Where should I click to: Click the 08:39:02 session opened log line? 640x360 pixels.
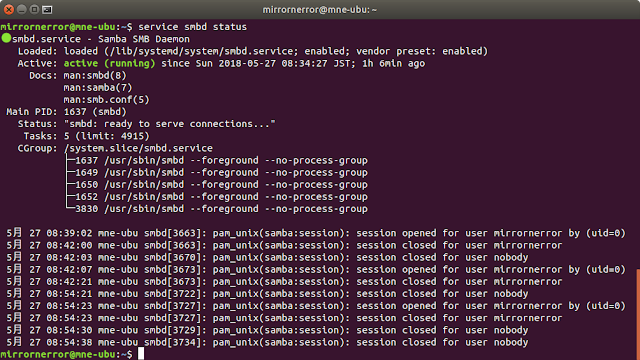[316, 233]
